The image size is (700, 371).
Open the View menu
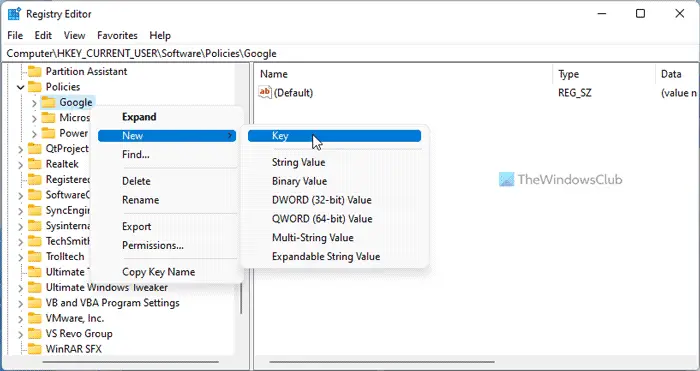tap(74, 35)
